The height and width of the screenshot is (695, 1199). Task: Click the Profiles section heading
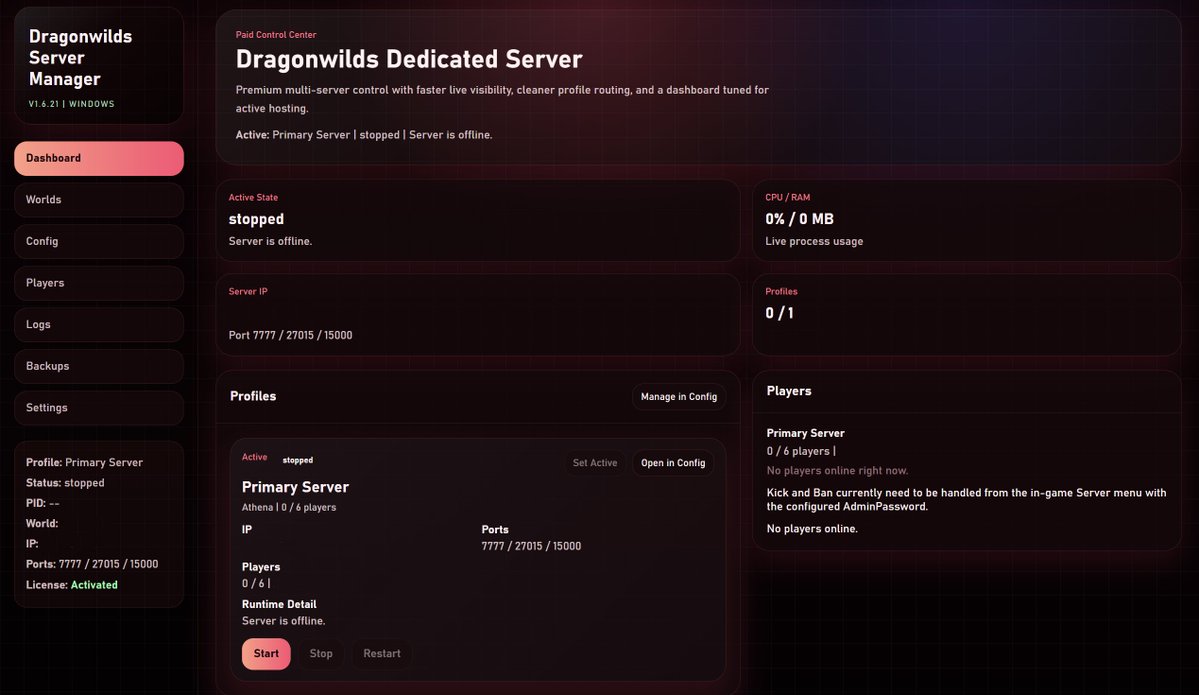[253, 397]
